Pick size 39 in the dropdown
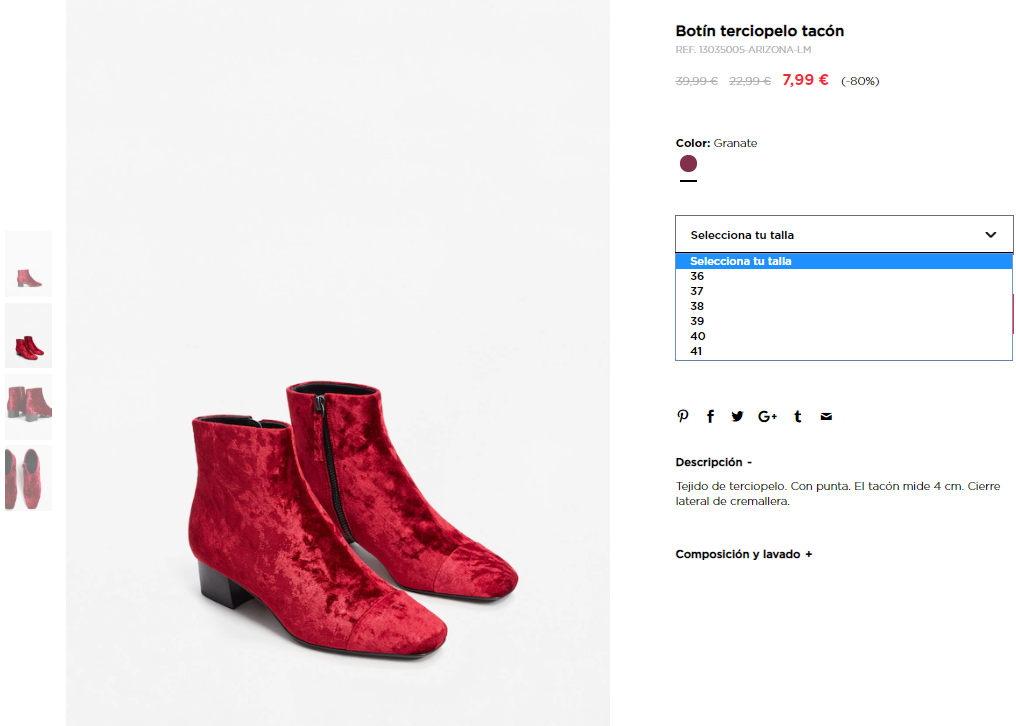Viewport: 1016px width, 726px height. (x=844, y=321)
